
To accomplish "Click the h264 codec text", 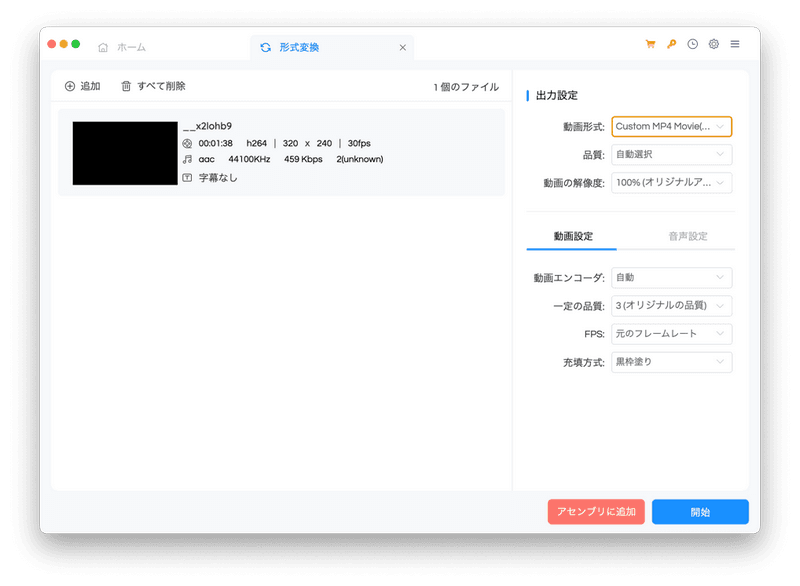I will click(256, 143).
